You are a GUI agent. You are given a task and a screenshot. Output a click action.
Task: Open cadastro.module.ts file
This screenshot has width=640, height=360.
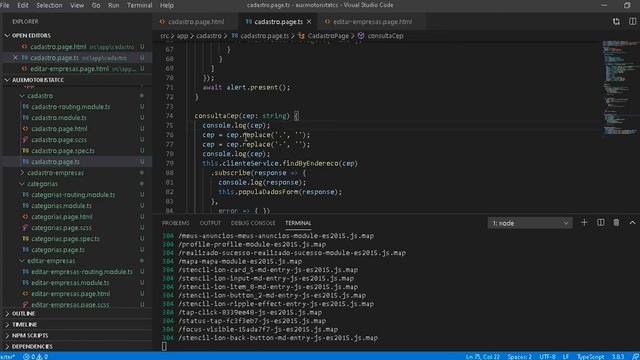(x=59, y=118)
